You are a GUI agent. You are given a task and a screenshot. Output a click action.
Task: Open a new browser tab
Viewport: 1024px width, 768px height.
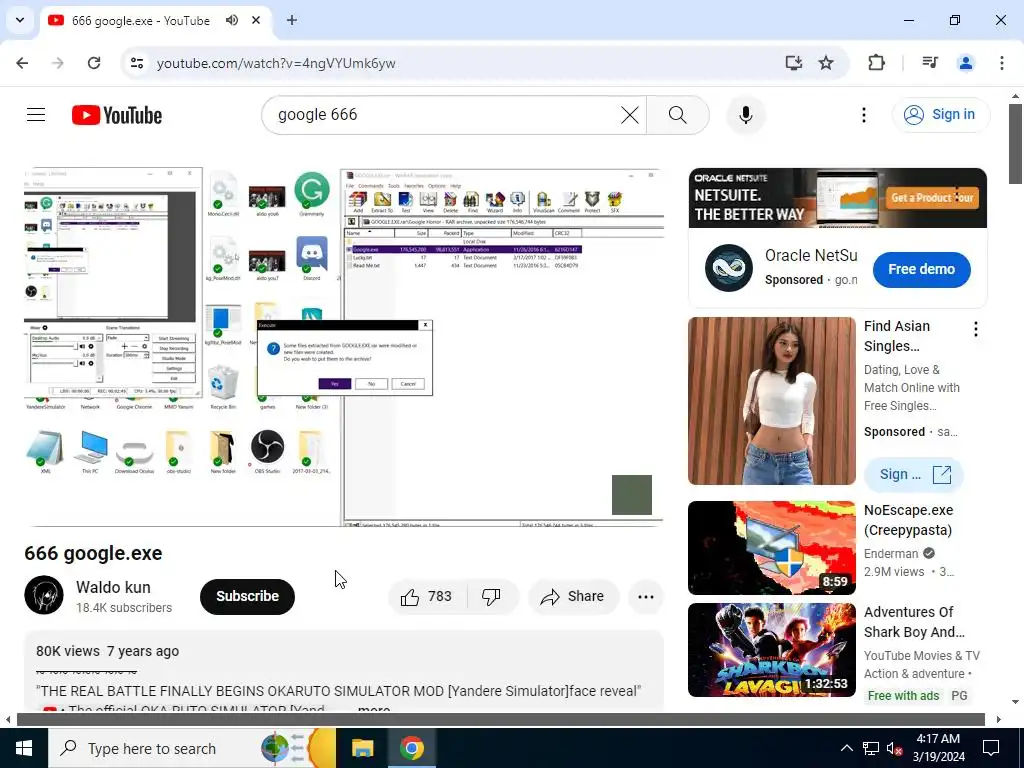[292, 20]
